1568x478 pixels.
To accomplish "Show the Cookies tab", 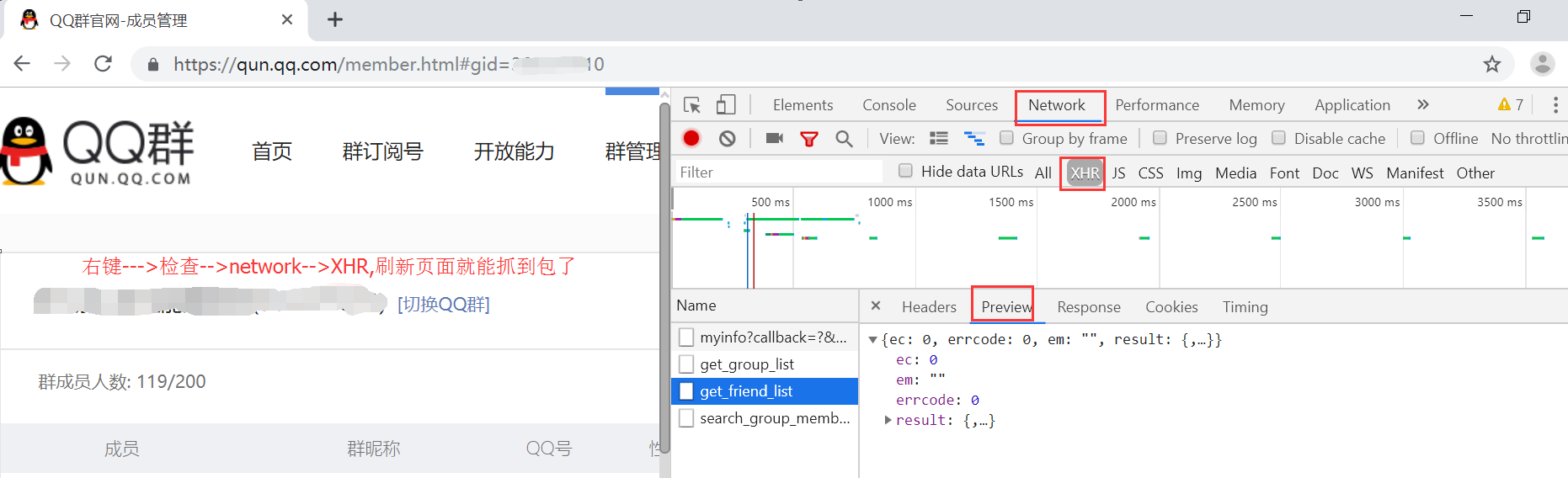I will click(x=1171, y=307).
